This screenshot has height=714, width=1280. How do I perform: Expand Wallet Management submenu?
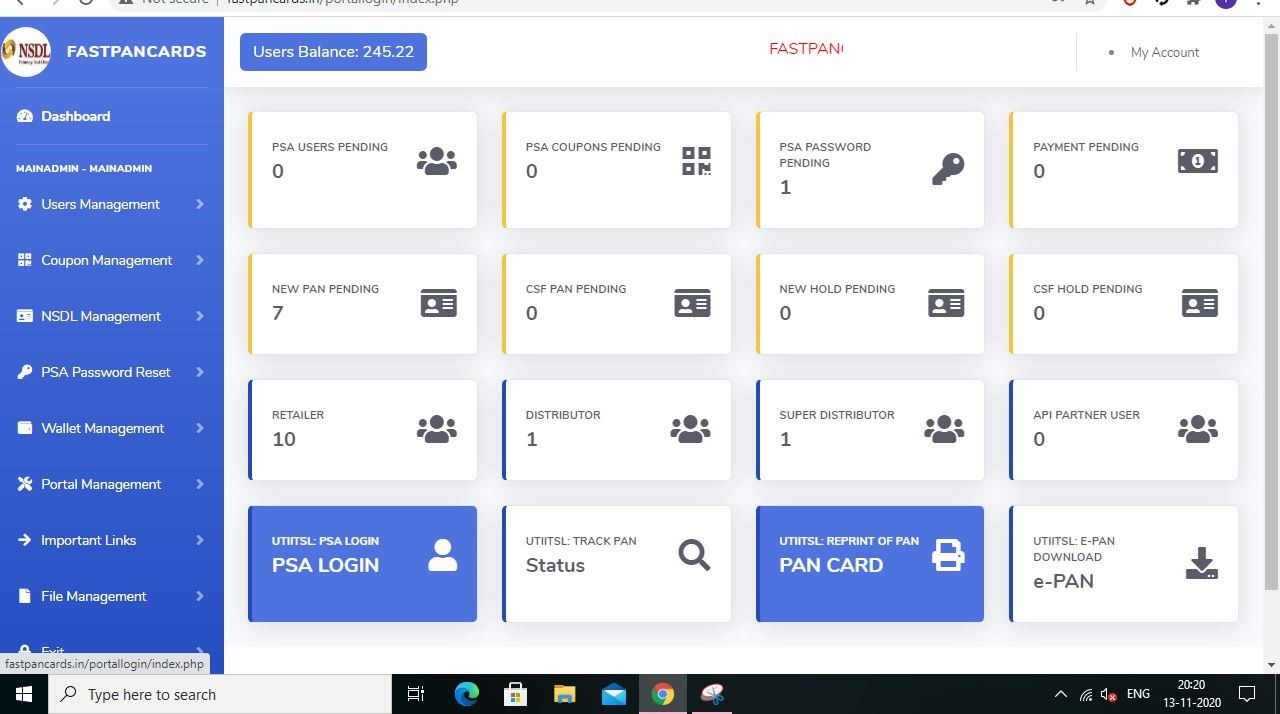coord(102,428)
